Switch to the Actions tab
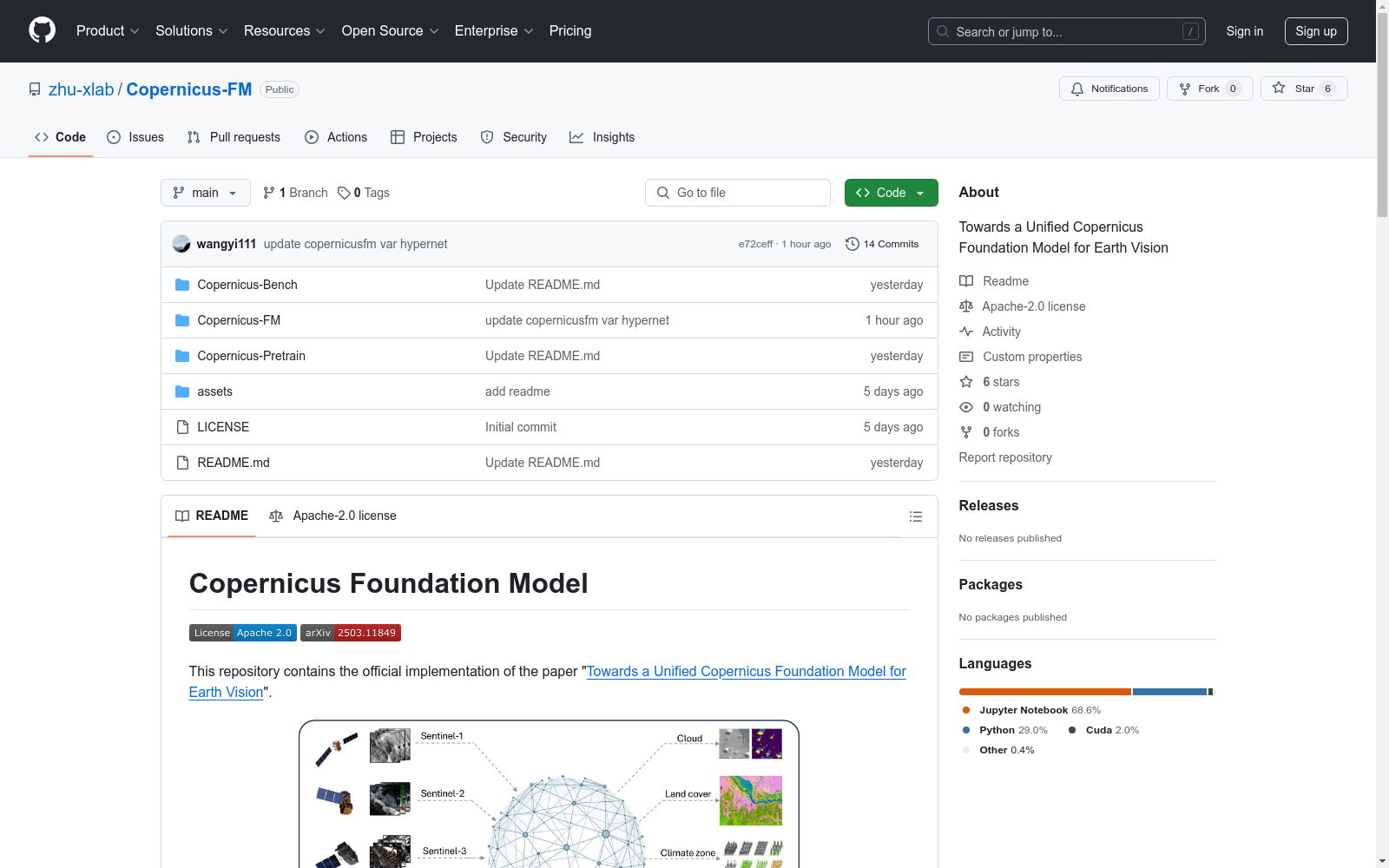This screenshot has width=1389, height=868. coord(336,137)
